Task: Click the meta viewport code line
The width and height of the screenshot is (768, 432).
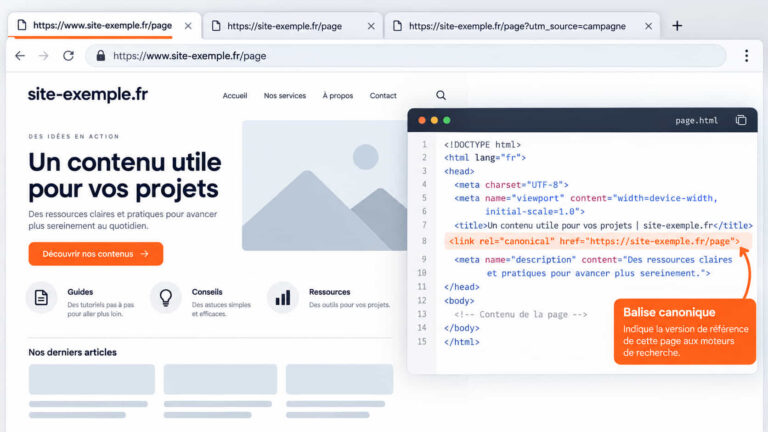Action: pos(586,205)
